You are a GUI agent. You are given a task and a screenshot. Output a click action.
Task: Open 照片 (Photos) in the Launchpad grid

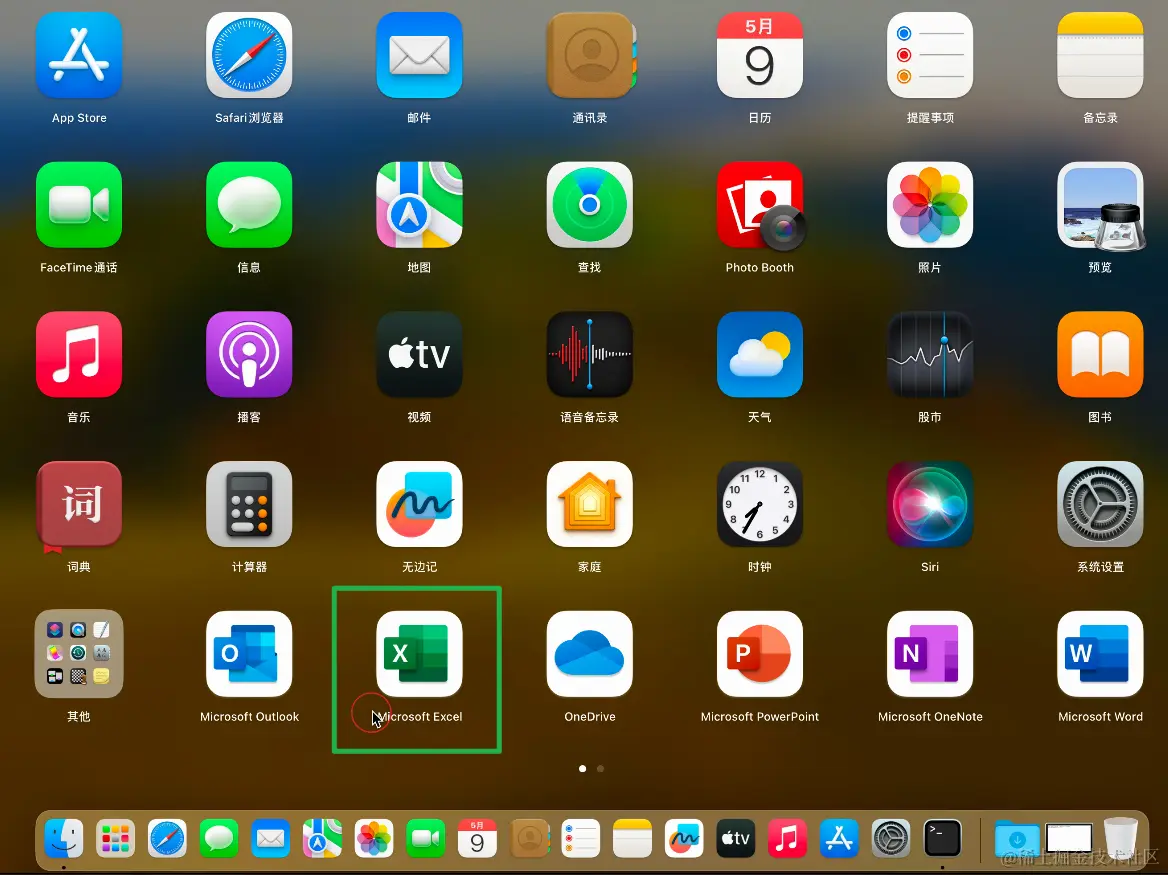[x=930, y=205]
